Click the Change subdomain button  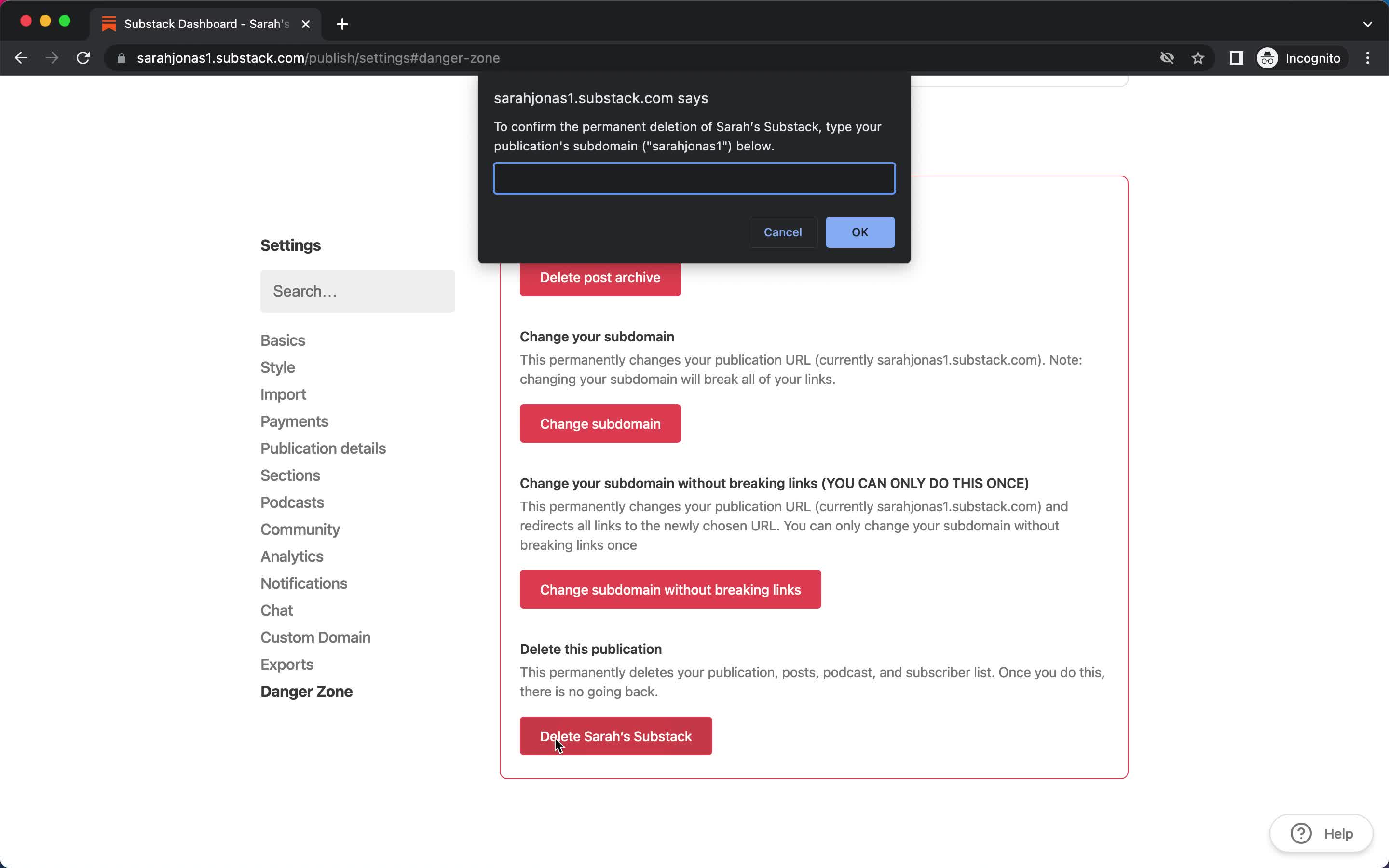pyautogui.click(x=600, y=424)
